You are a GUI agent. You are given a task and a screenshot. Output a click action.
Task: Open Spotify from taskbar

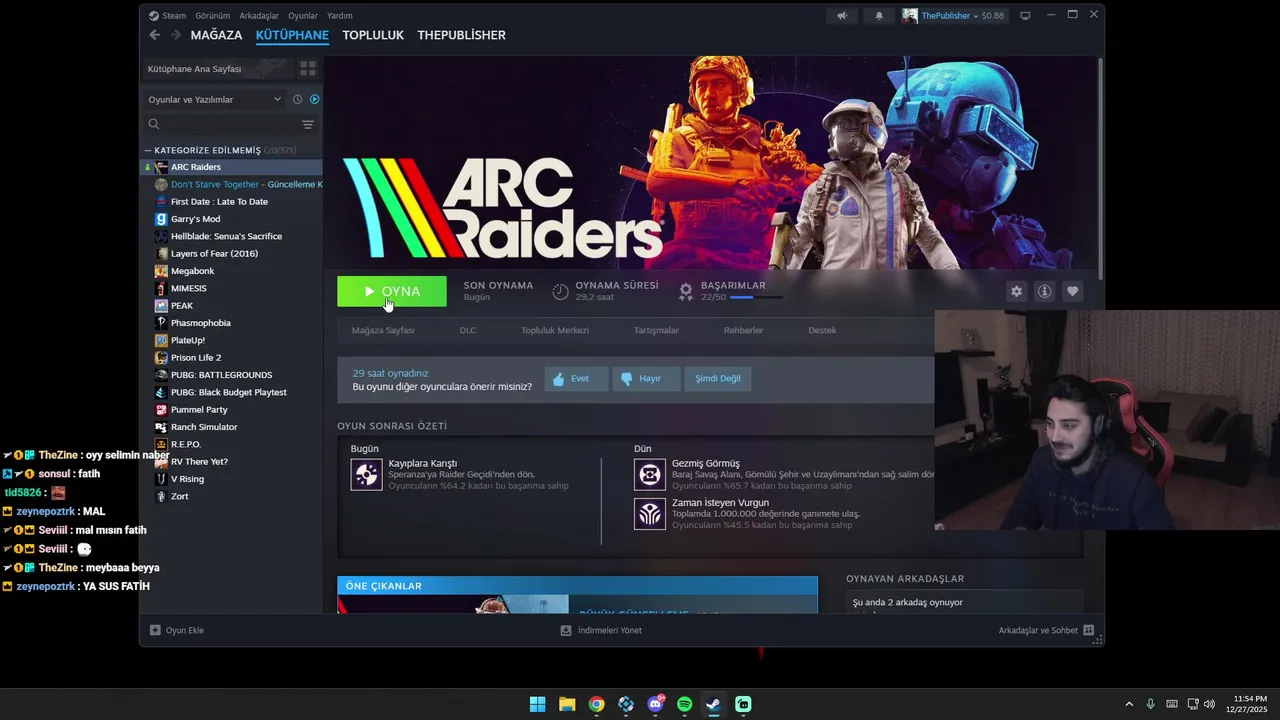point(684,704)
